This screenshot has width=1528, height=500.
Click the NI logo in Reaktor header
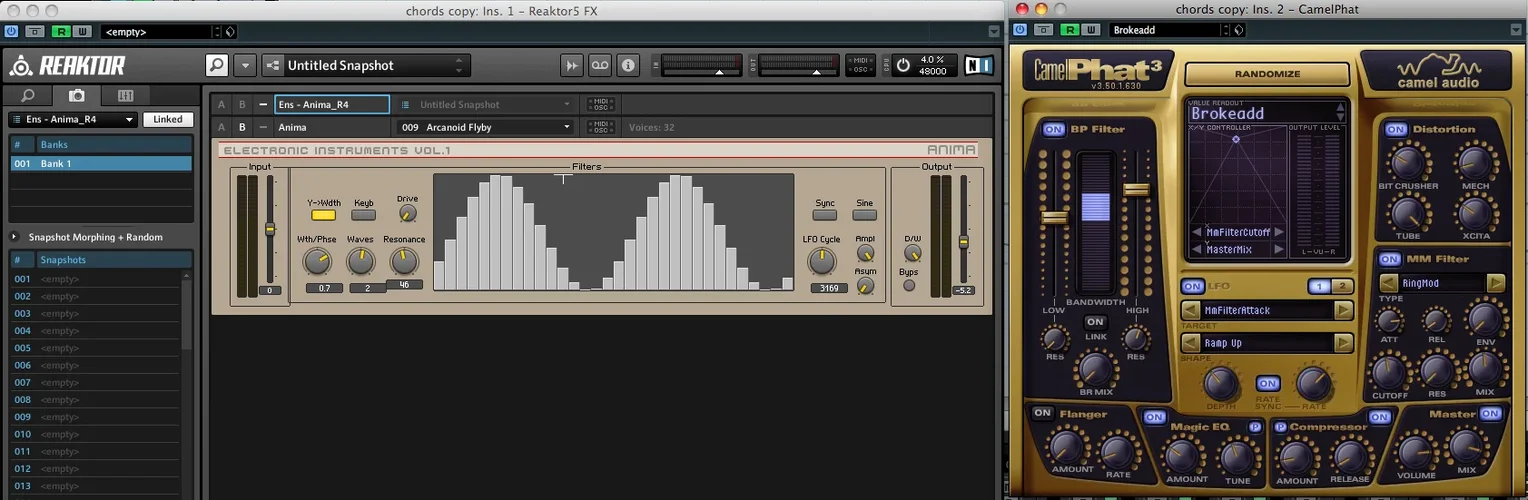(x=979, y=66)
